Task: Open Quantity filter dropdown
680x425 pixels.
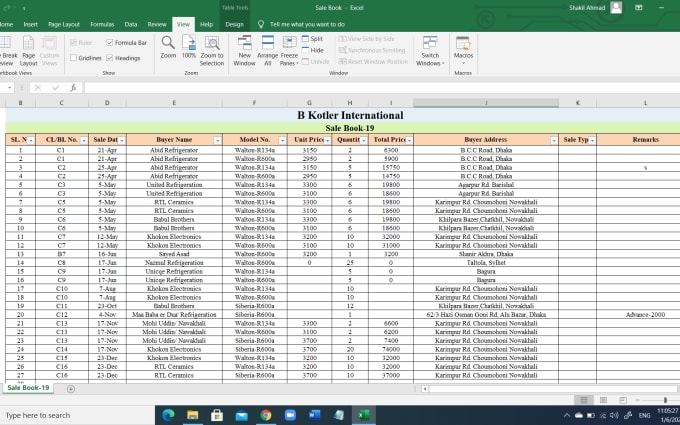Action: [363, 140]
